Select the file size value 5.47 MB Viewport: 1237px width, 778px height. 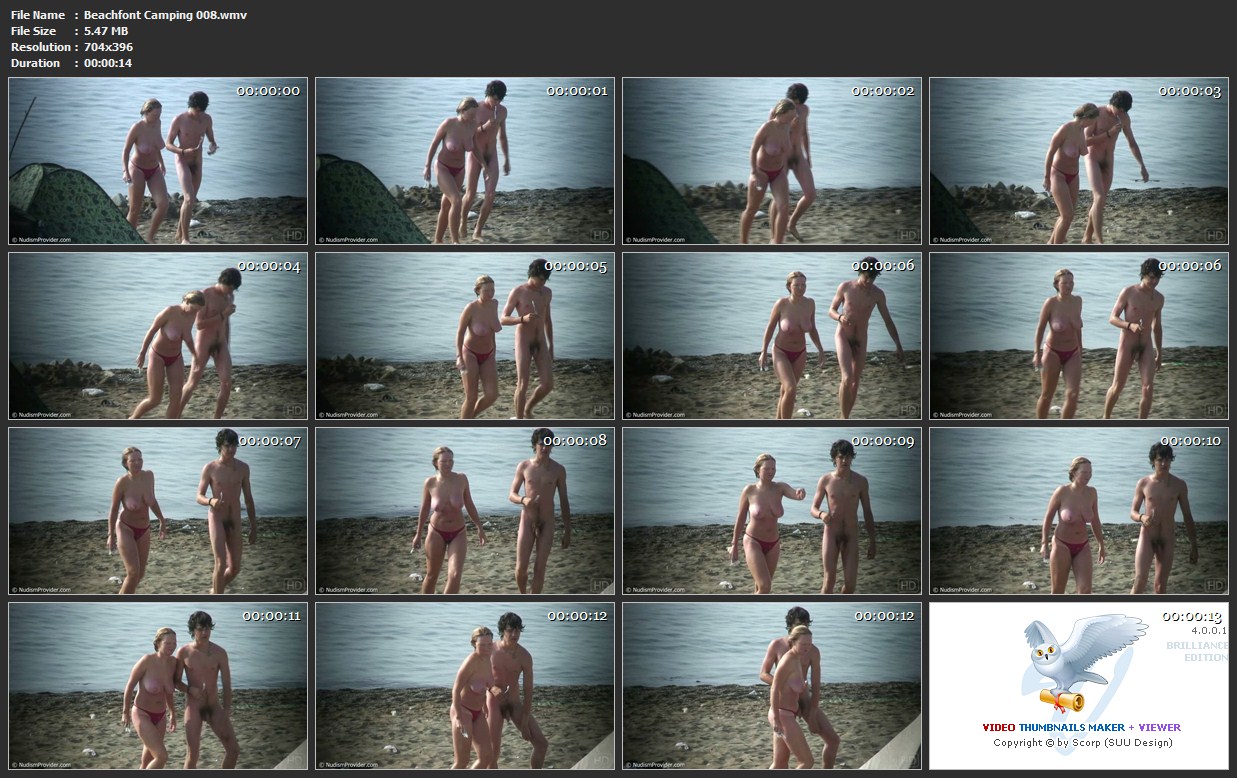(x=106, y=31)
